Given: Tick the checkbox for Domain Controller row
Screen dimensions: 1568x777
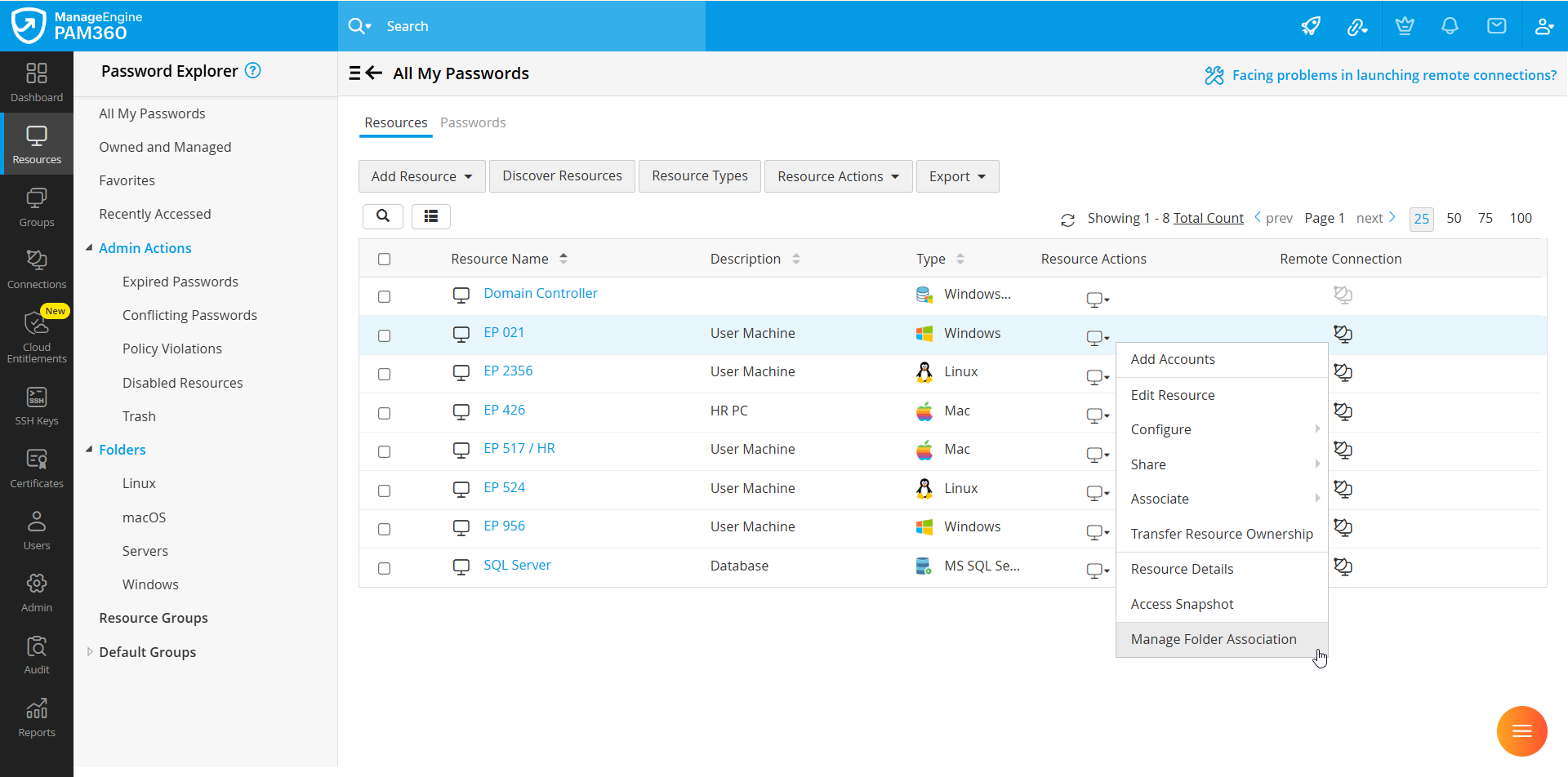Looking at the screenshot, I should [384, 296].
